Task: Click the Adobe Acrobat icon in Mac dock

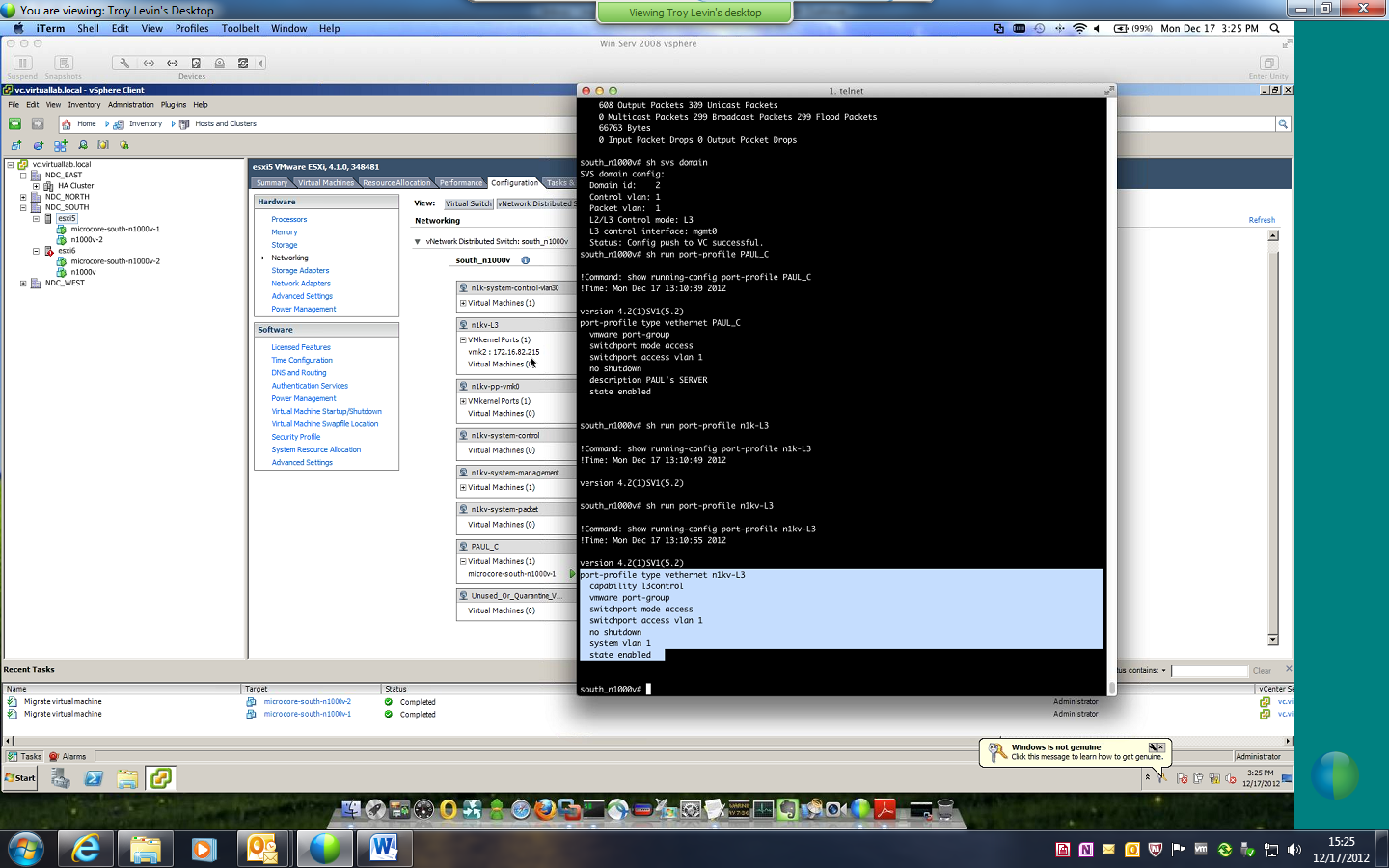Action: click(x=885, y=809)
